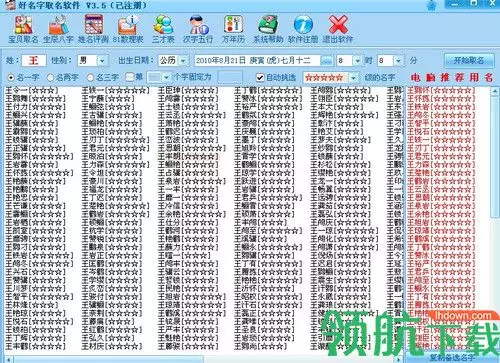Select 王铁一 in the red recommended list

(440, 140)
